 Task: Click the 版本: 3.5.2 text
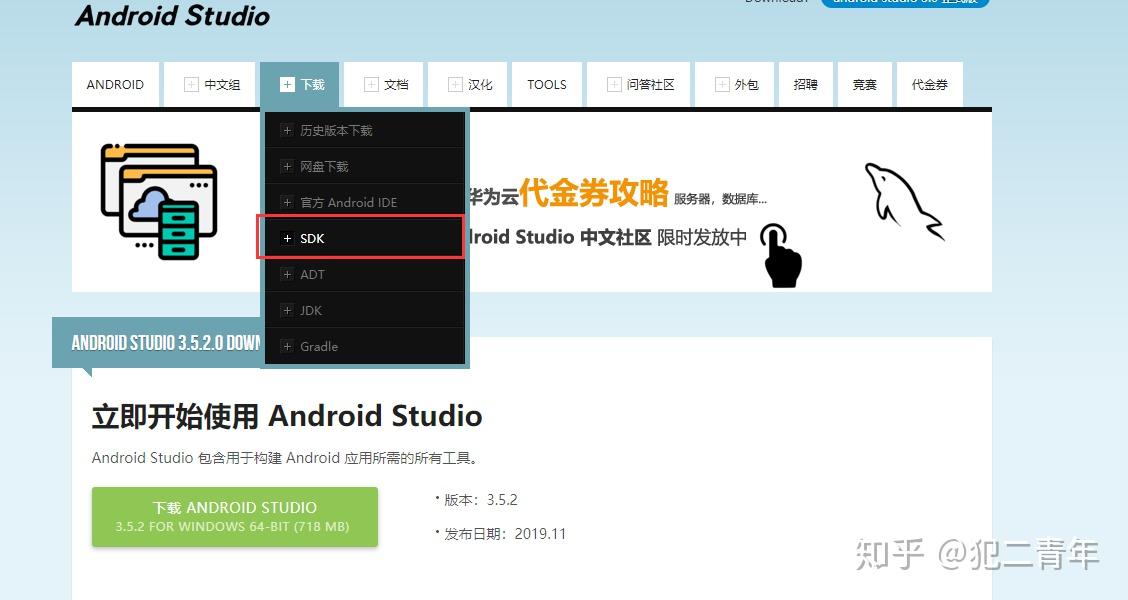click(x=481, y=500)
